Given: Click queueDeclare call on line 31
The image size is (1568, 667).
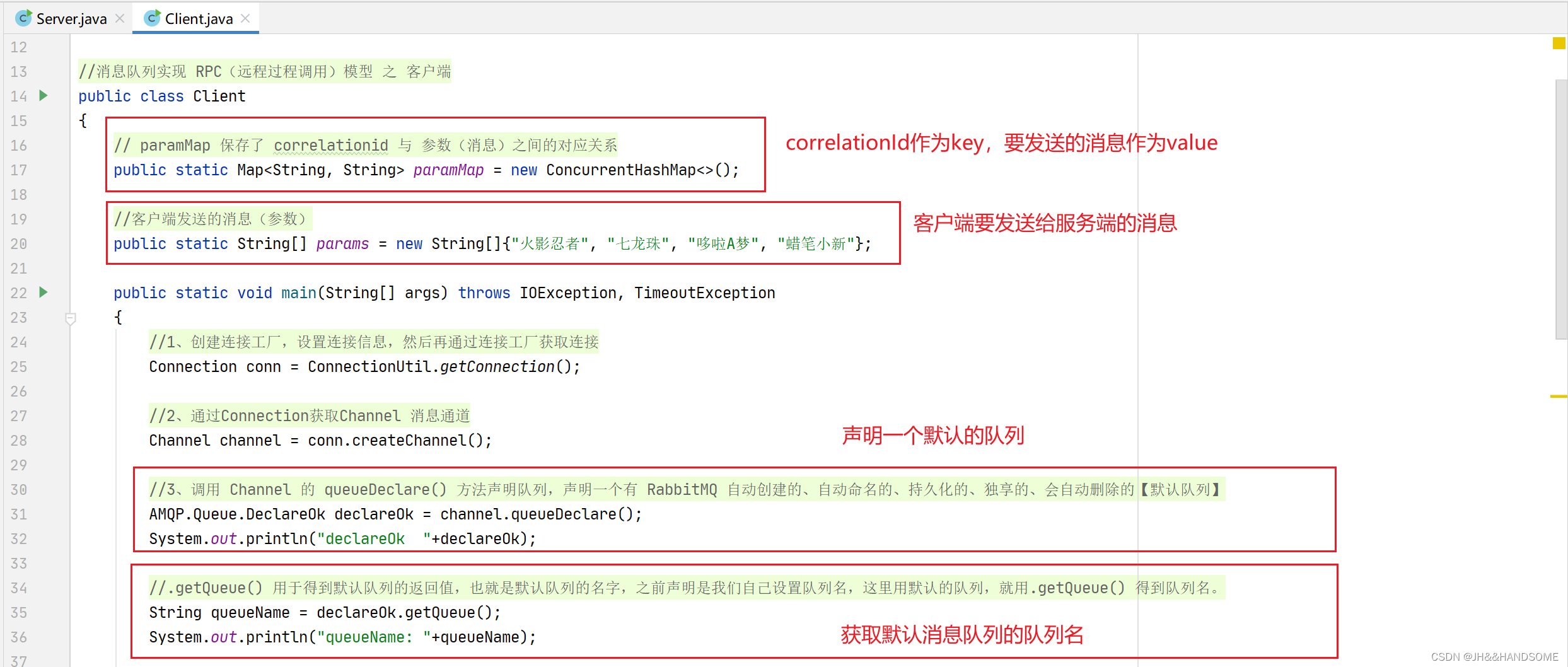Looking at the screenshot, I should [x=563, y=514].
